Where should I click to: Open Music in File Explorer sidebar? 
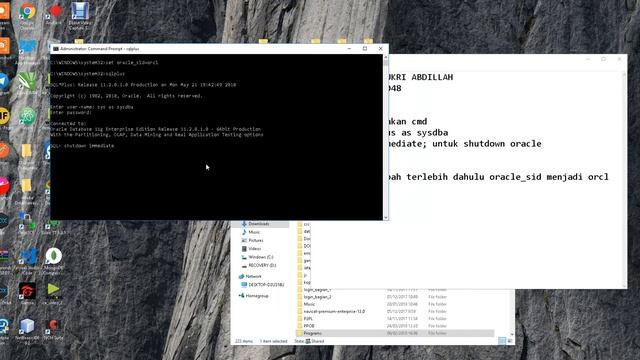254,232
